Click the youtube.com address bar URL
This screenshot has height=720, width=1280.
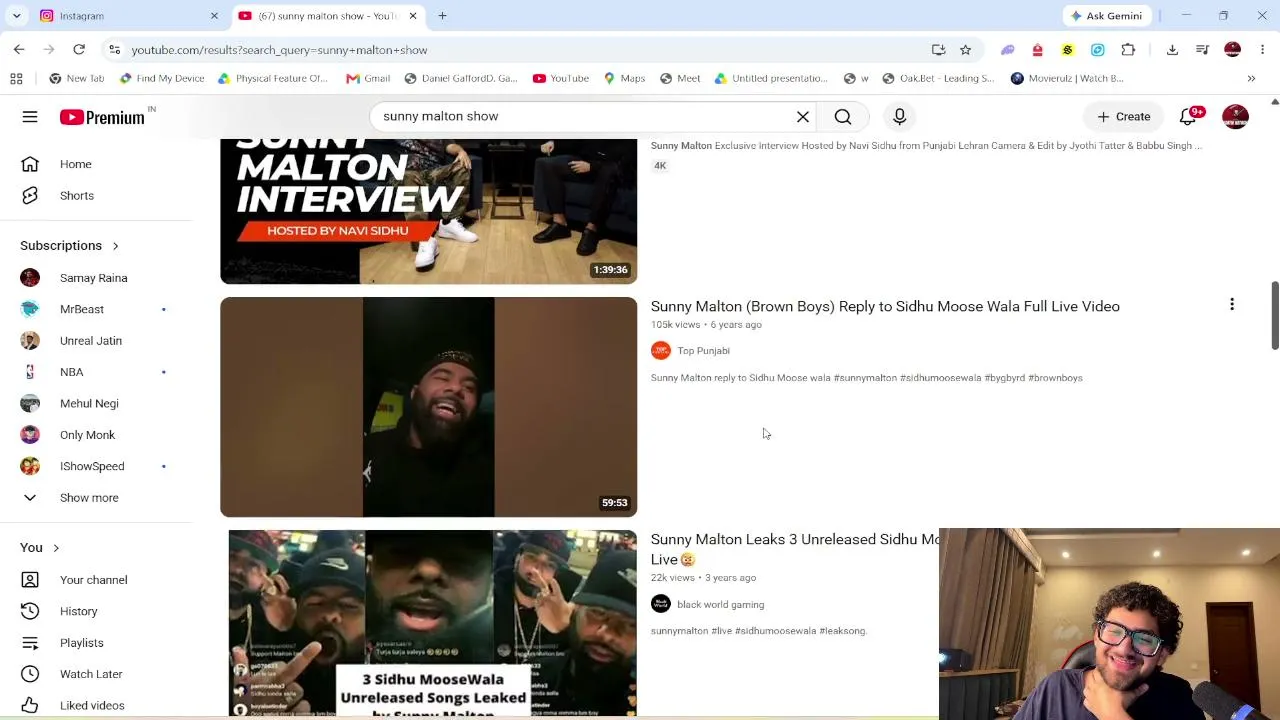(x=279, y=50)
